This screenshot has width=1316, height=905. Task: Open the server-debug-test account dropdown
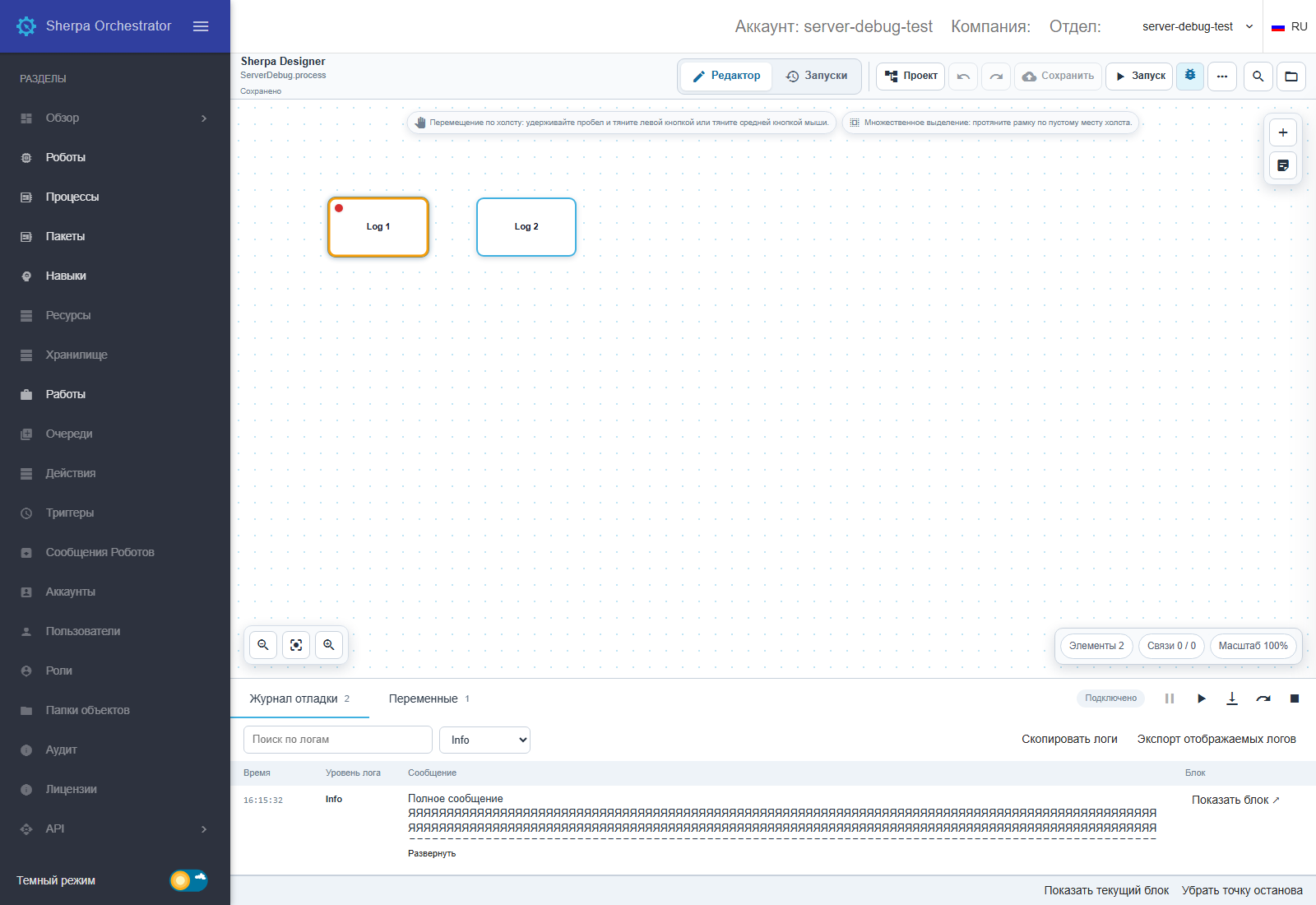click(x=1198, y=26)
